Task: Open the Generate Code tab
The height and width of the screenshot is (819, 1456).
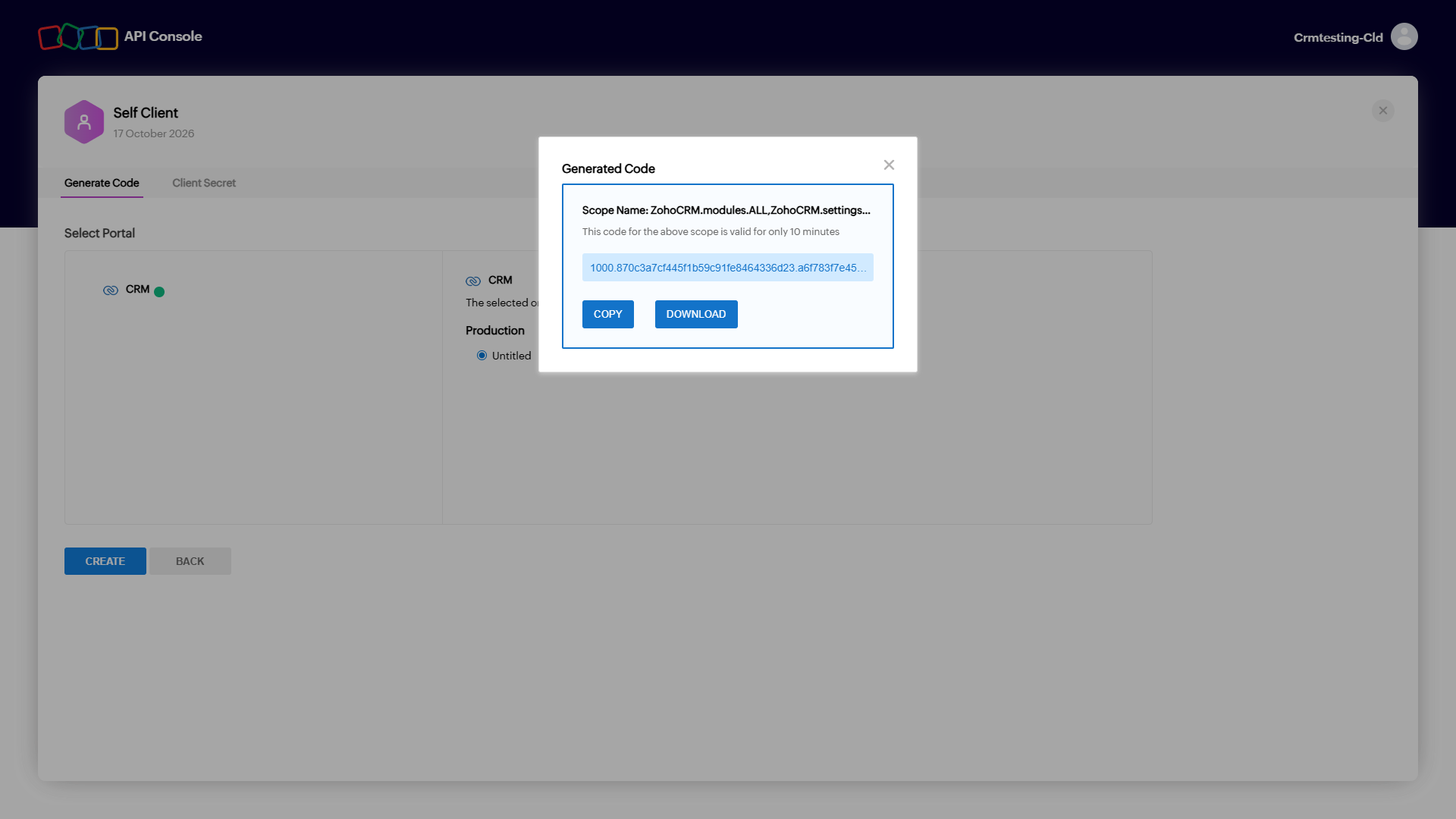Action: (x=102, y=183)
